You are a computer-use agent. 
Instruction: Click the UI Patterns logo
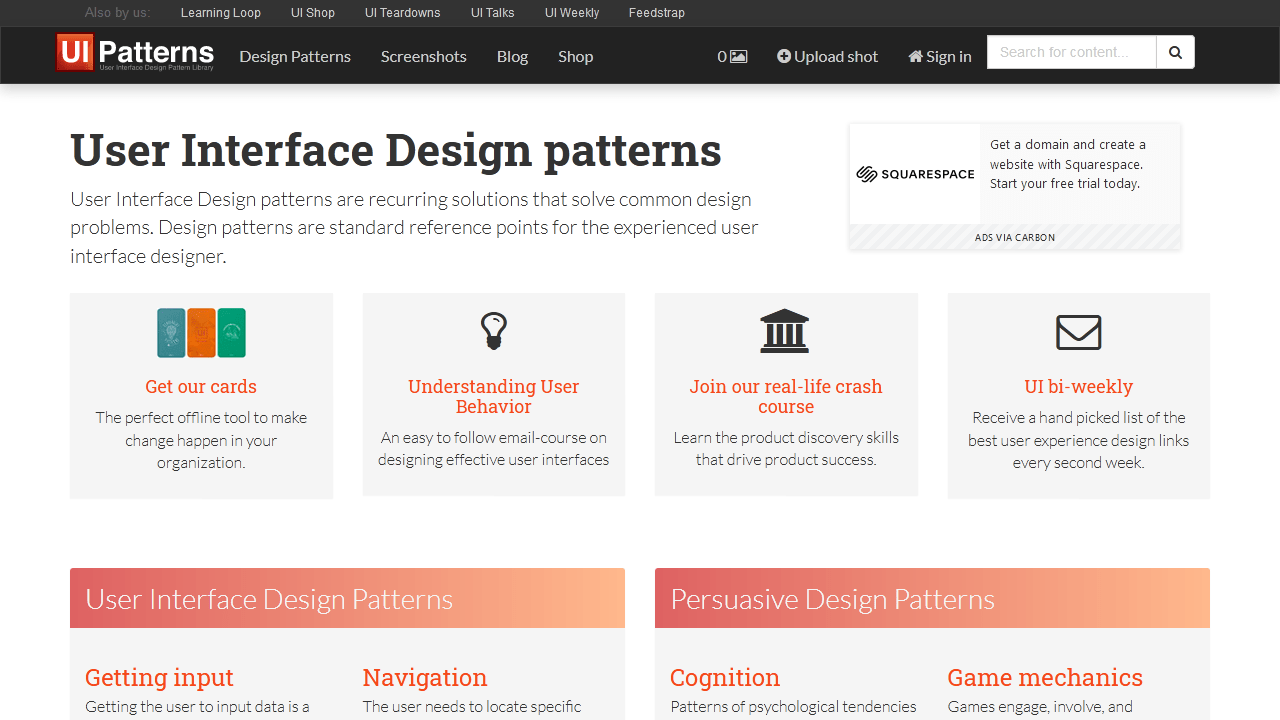point(135,53)
